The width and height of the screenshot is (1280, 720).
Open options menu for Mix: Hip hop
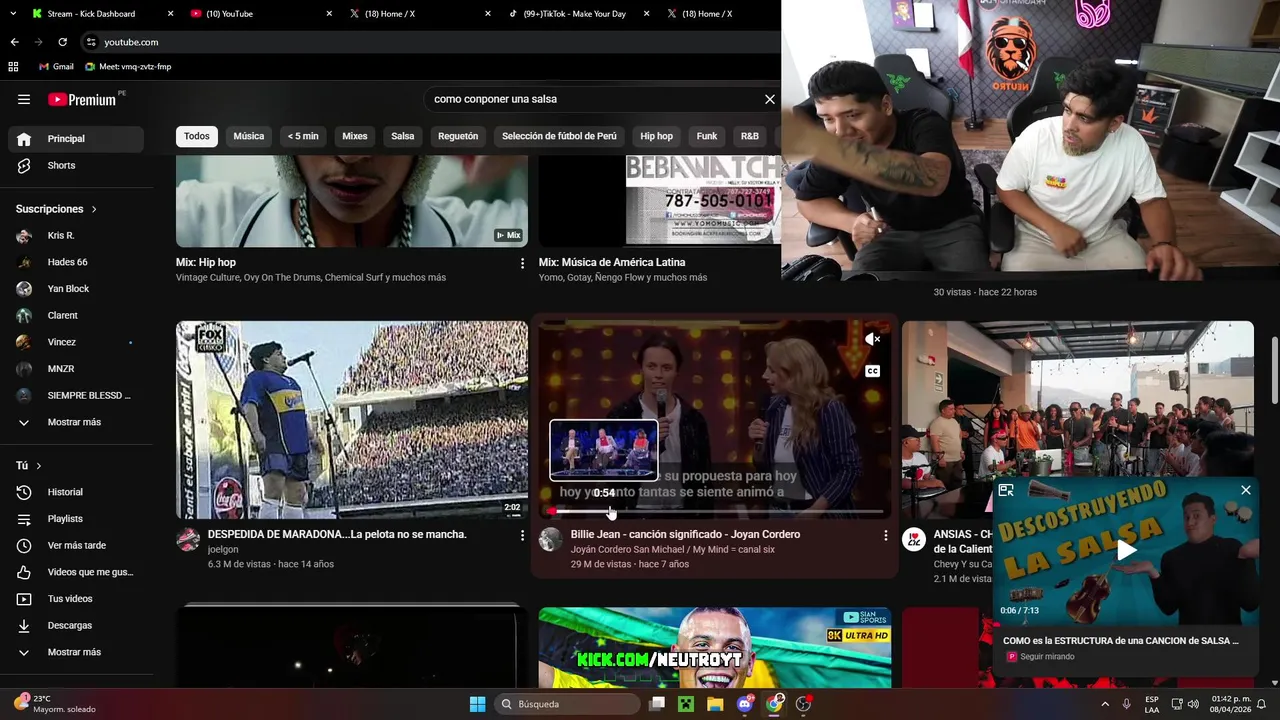point(522,263)
